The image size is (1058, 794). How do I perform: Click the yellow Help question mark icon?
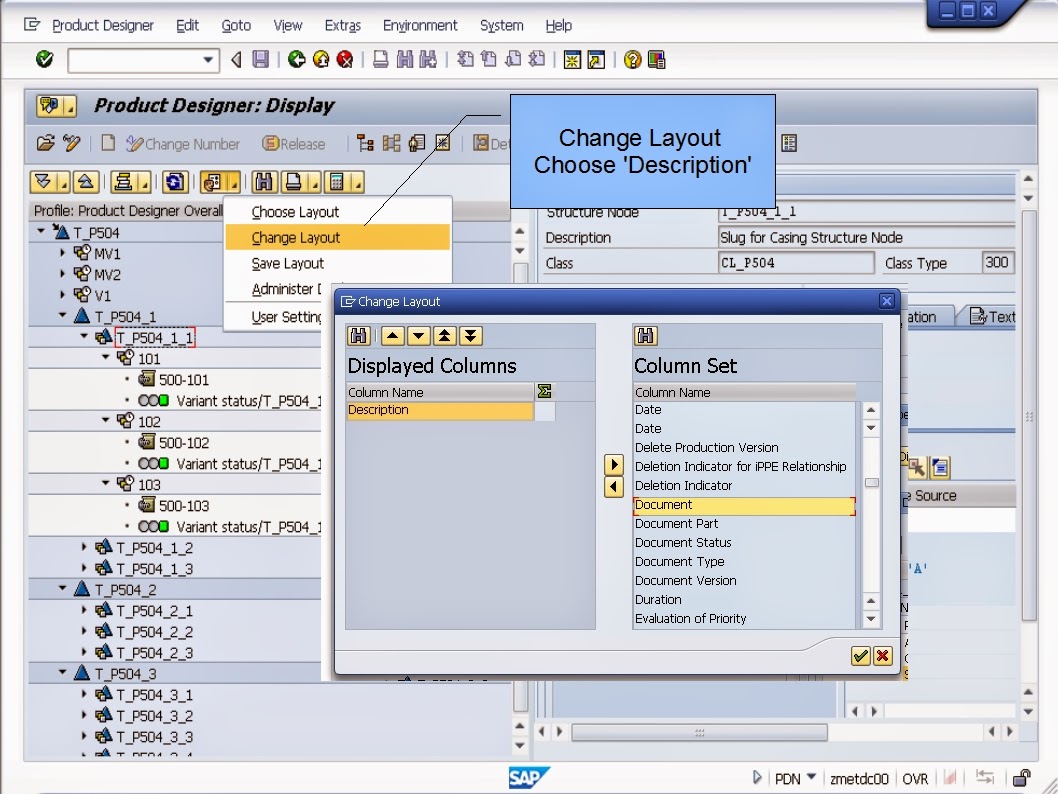[632, 59]
